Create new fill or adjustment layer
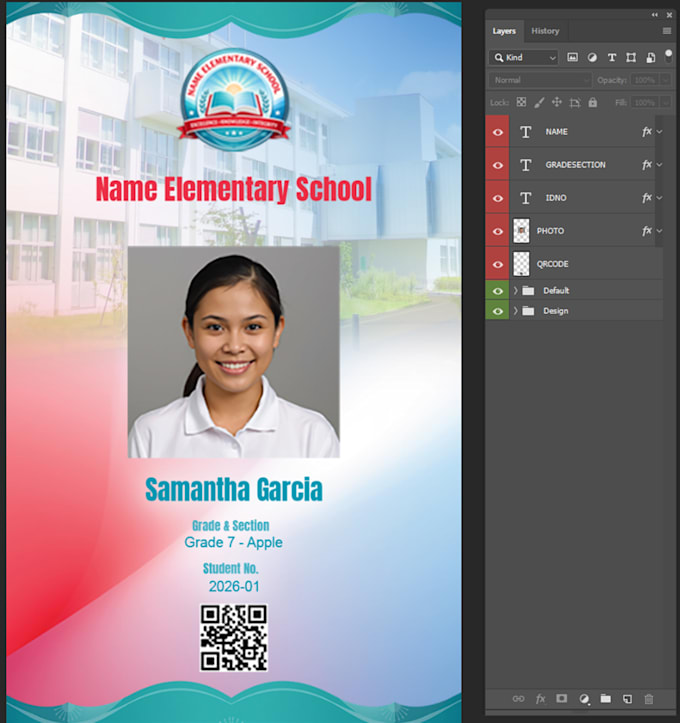This screenshot has height=723, width=680. coord(584,699)
